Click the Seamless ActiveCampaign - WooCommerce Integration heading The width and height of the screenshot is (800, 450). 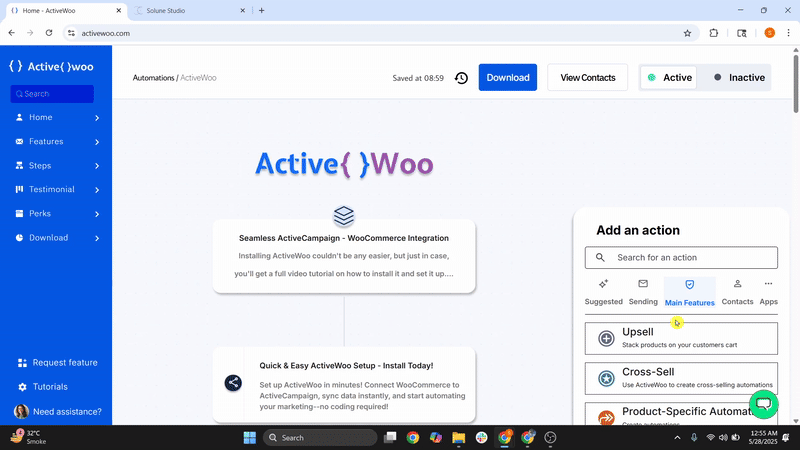pos(344,238)
